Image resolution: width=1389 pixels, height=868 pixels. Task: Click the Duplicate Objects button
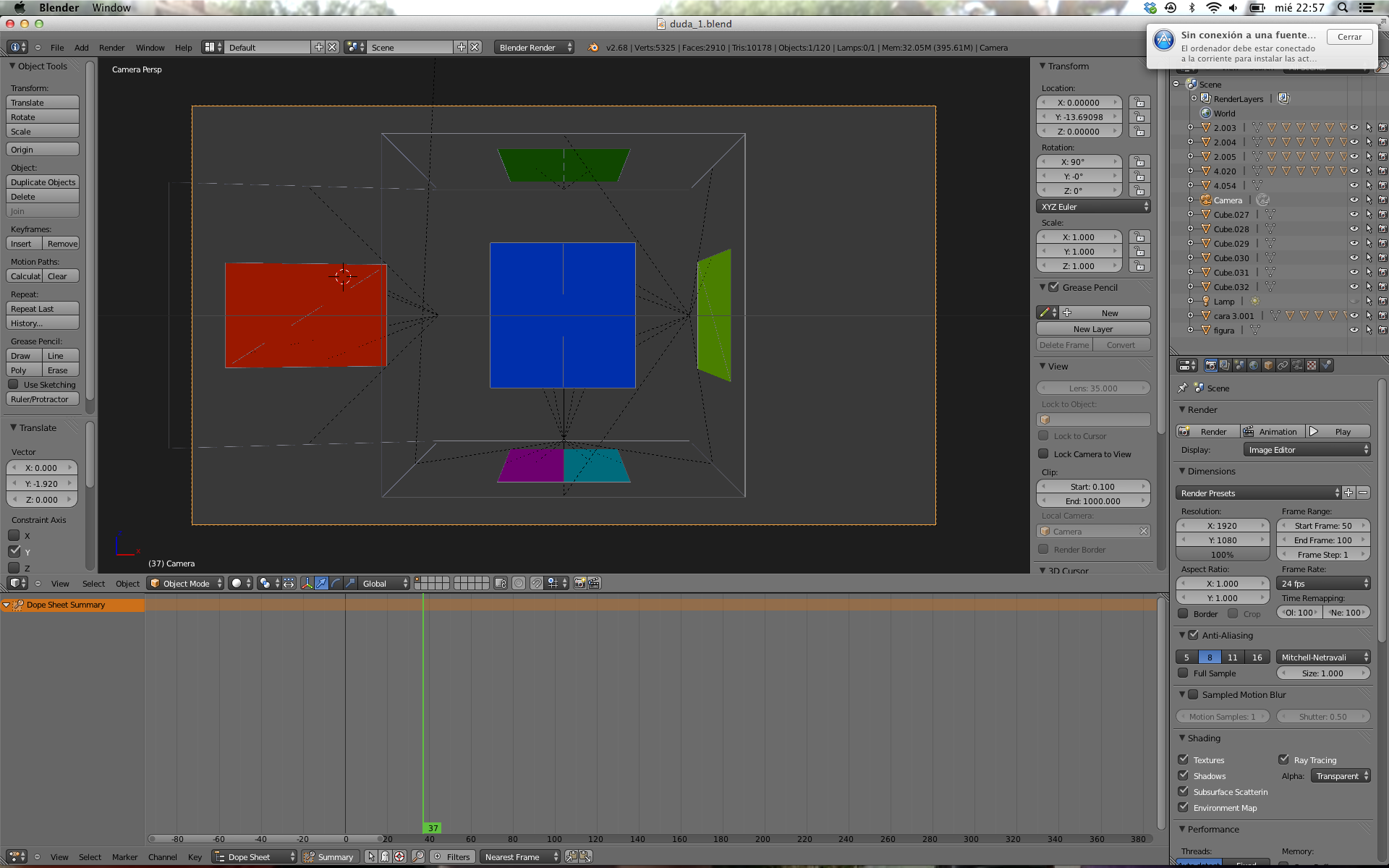tap(43, 182)
